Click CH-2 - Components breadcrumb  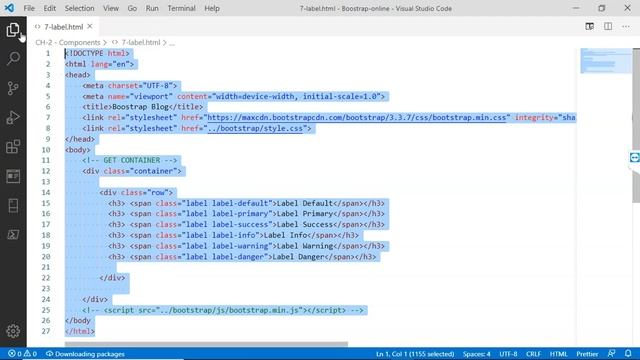tap(68, 42)
